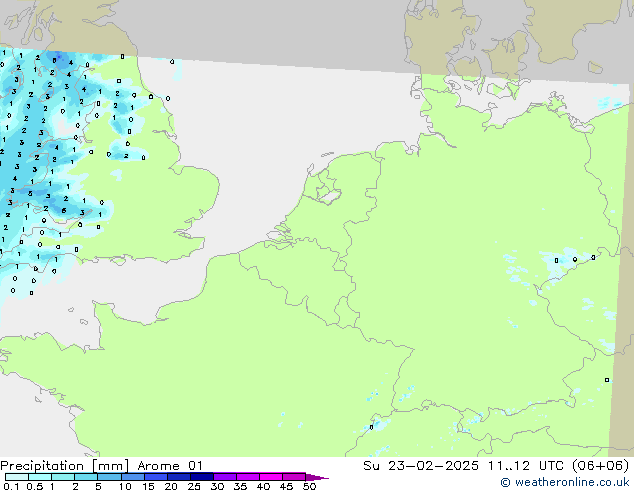Click the 0.5–1 mm legend color swatch
Viewport: 634px width, 490px height.
click(40, 477)
